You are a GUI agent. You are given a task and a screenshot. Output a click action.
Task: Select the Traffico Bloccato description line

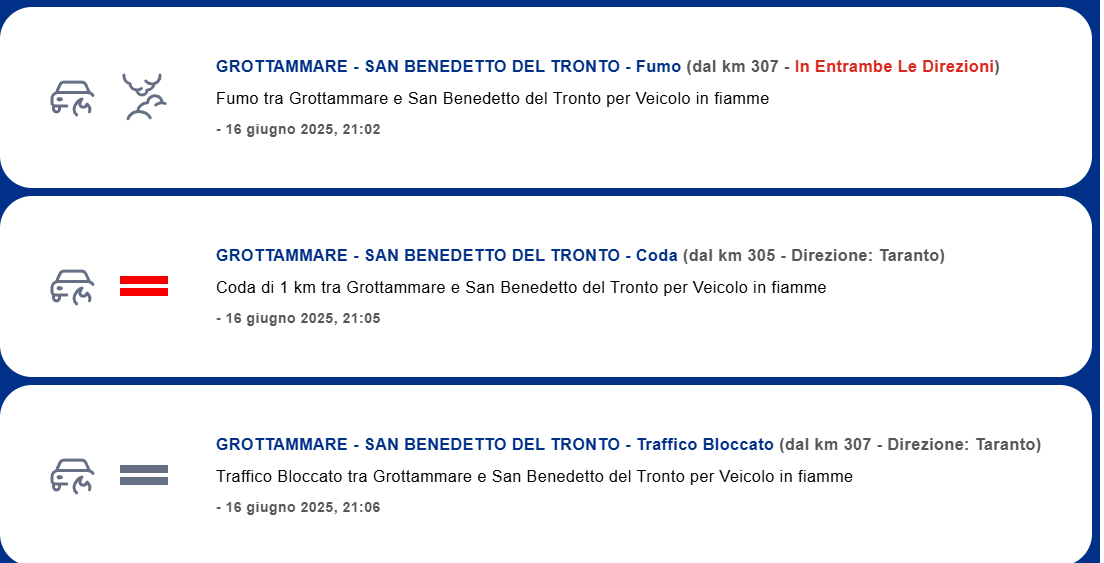pos(534,476)
